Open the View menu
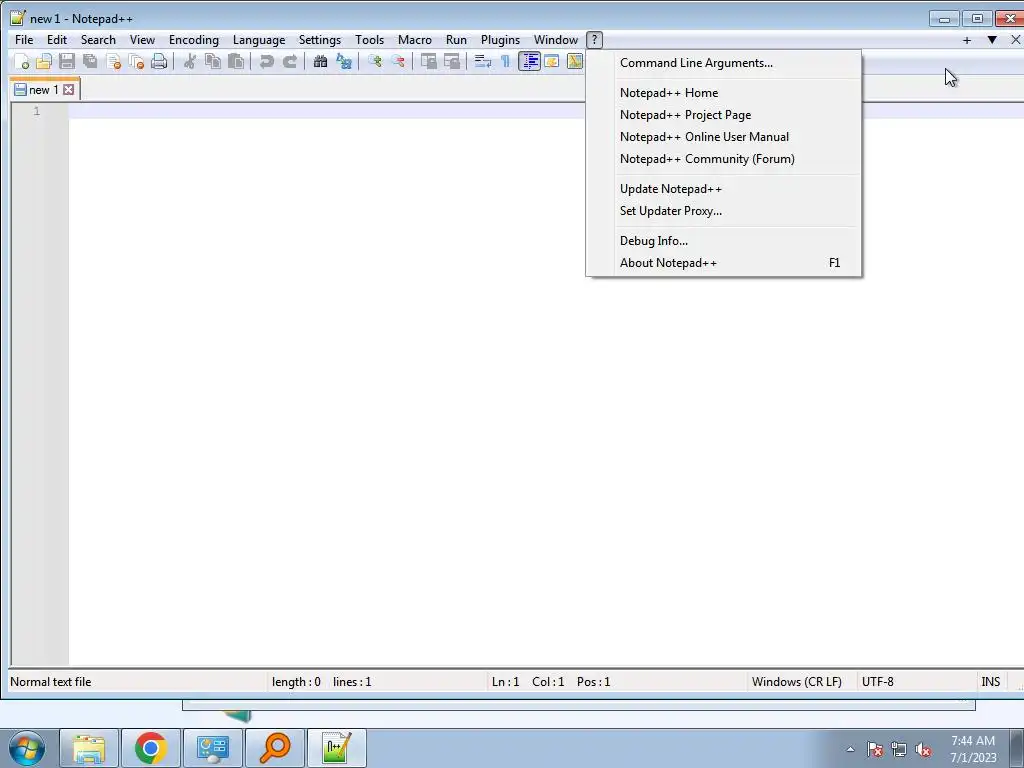This screenshot has height=768, width=1024. tap(142, 40)
